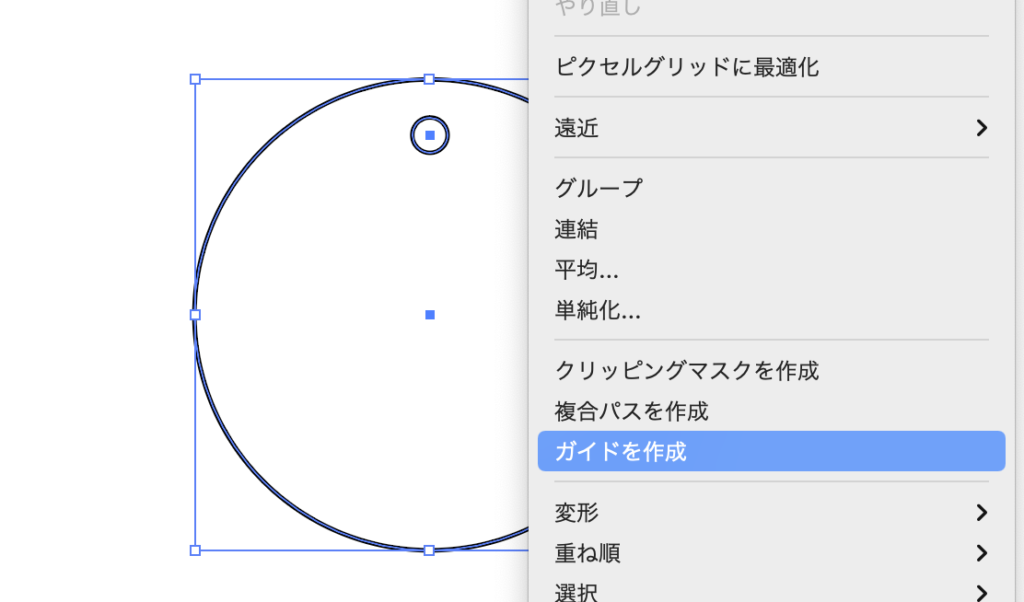Click the circle's center anchor point
Image resolution: width=1024 pixels, height=602 pixels.
pos(429,315)
